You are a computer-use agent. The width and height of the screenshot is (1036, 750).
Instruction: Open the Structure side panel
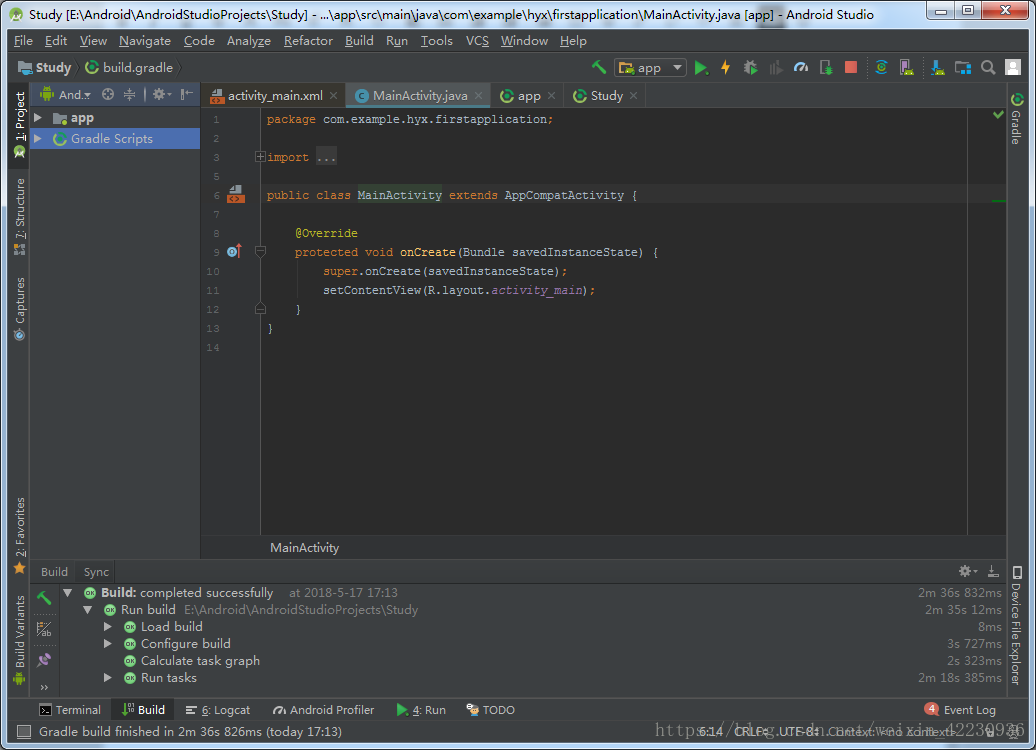coord(19,217)
